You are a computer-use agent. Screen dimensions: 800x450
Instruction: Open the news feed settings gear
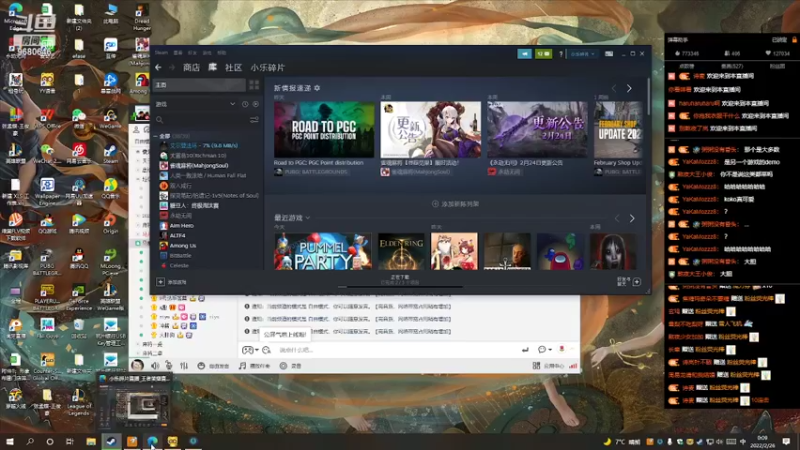pos(317,88)
